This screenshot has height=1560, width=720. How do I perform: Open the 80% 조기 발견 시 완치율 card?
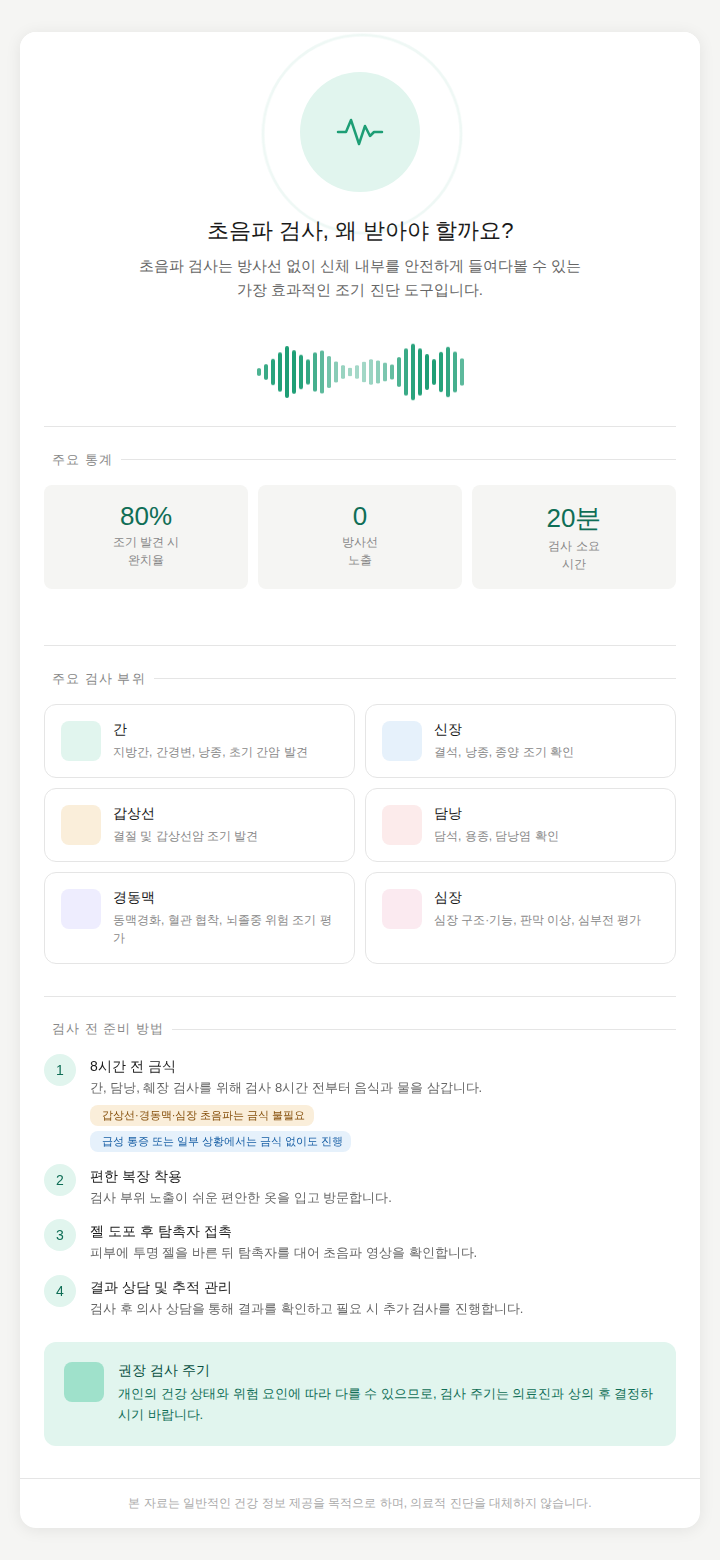point(146,537)
